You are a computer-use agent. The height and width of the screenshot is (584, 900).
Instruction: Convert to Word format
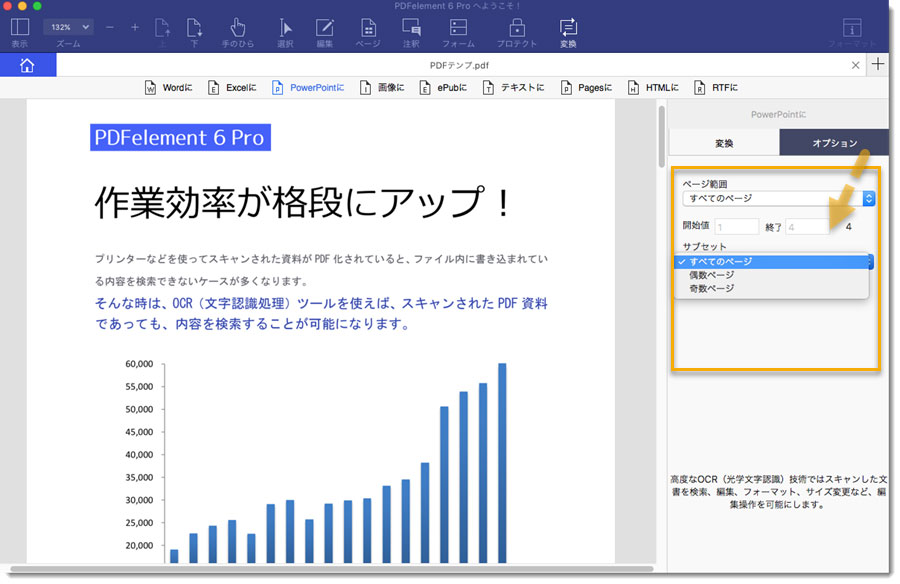(168, 87)
